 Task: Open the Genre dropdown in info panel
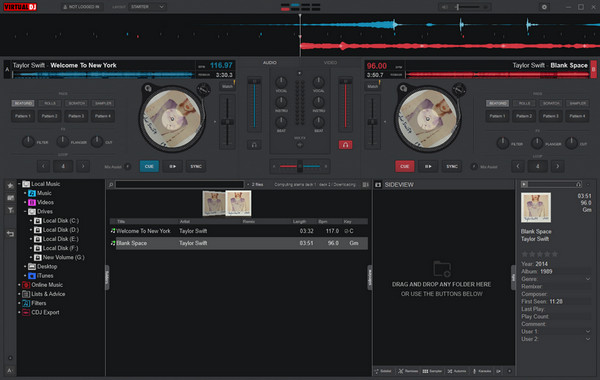coord(588,279)
